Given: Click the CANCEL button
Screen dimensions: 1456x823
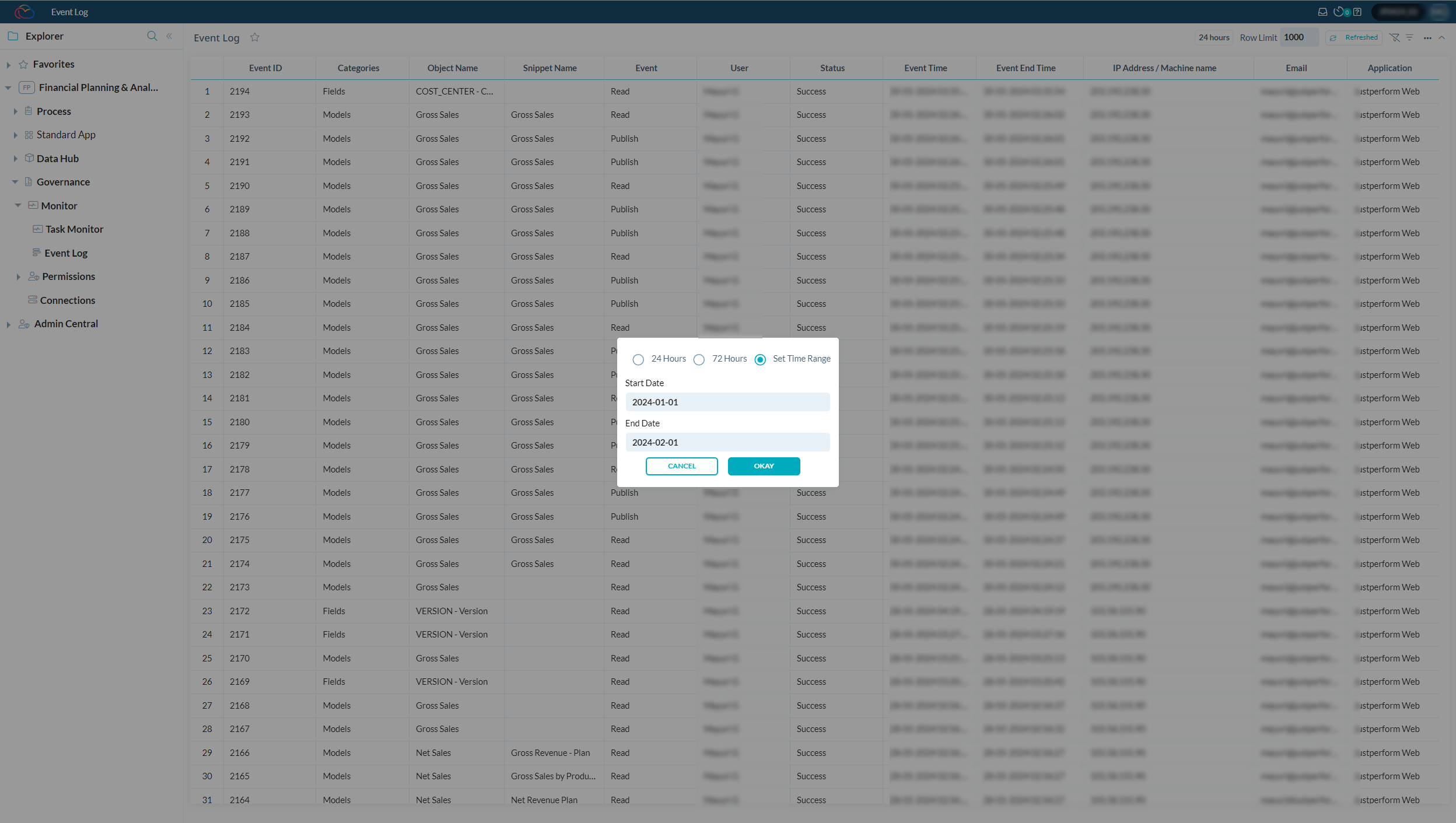Looking at the screenshot, I should click(x=681, y=466).
